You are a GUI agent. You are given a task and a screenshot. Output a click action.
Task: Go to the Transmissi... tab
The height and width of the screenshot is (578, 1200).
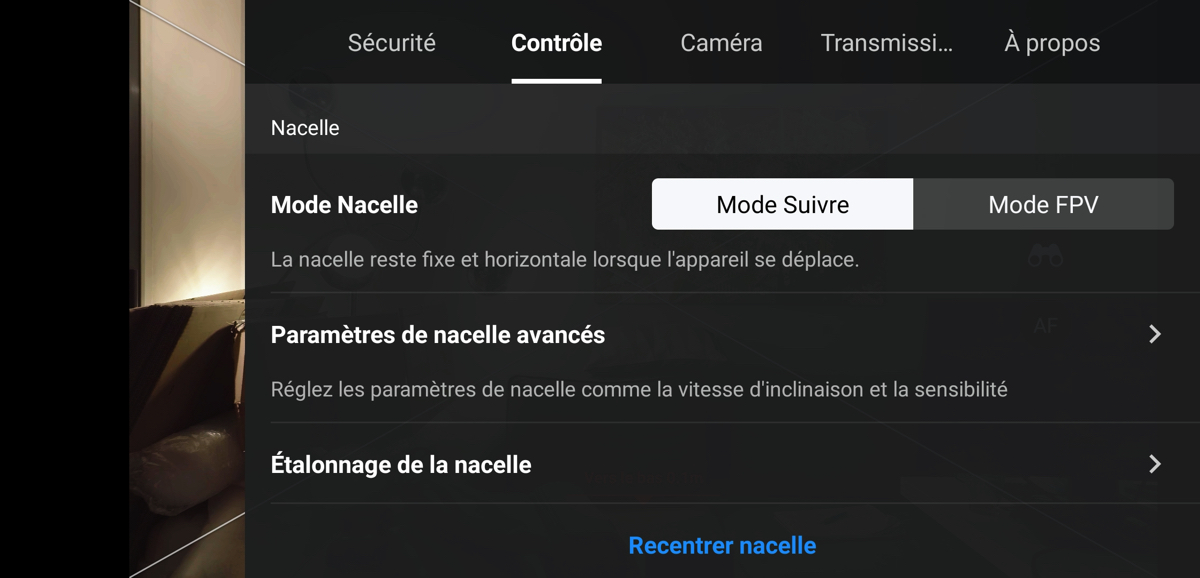click(x=886, y=43)
